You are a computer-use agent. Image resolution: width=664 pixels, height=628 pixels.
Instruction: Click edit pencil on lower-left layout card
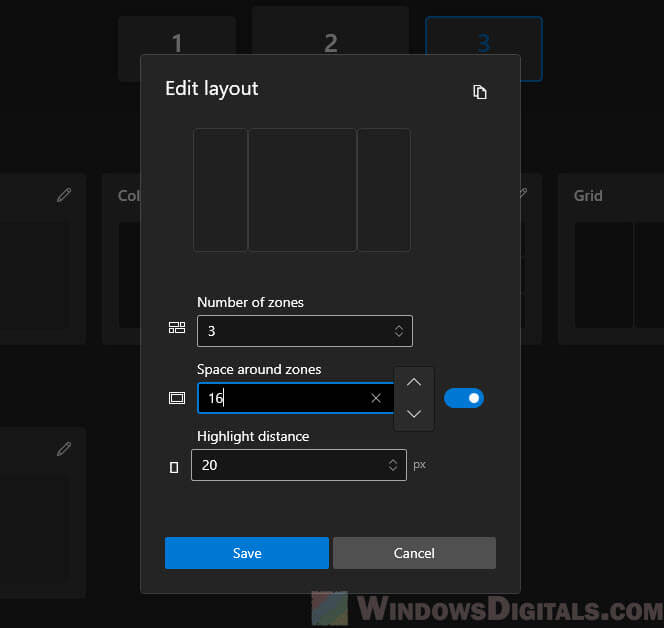[64, 449]
